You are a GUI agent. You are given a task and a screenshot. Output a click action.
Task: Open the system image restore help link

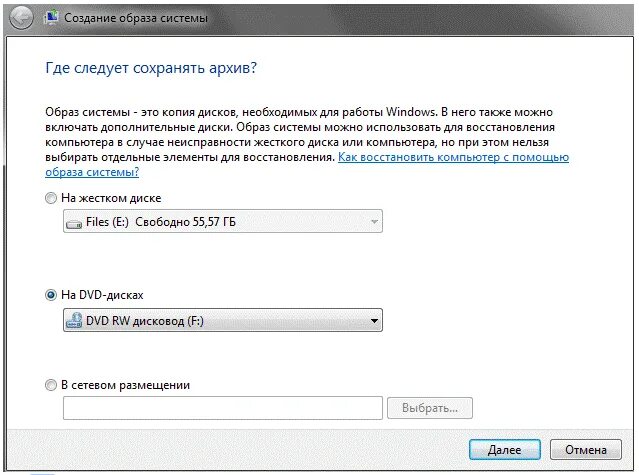(x=453, y=158)
